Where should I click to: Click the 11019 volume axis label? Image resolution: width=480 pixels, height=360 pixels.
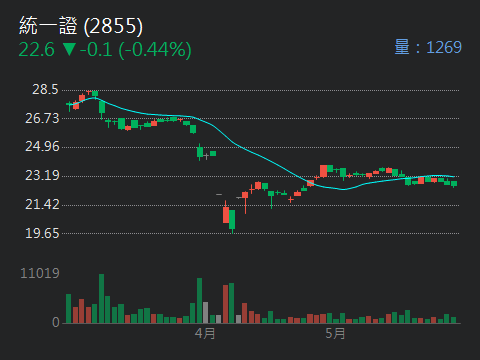pos(40,273)
